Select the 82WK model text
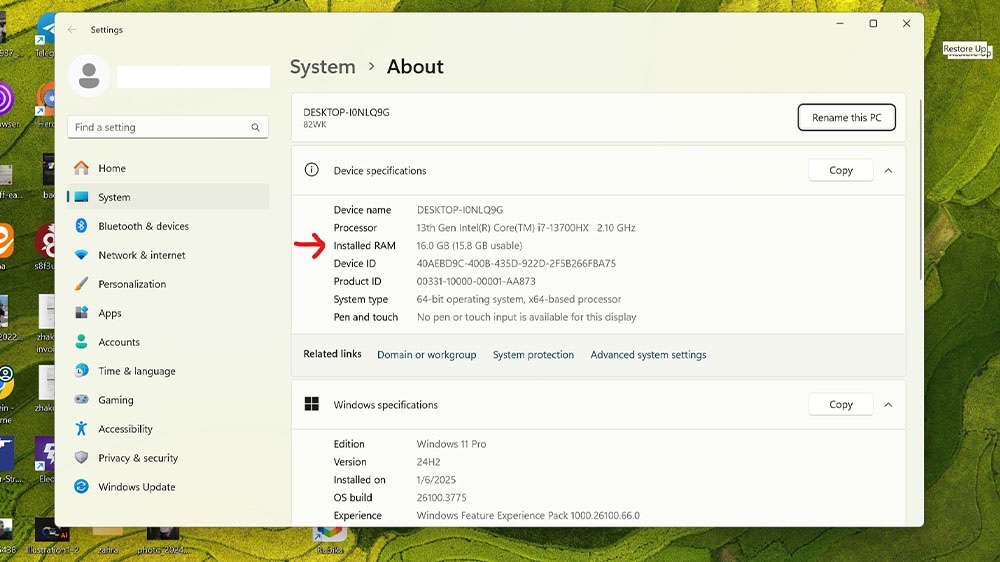1000x562 pixels. [314, 124]
